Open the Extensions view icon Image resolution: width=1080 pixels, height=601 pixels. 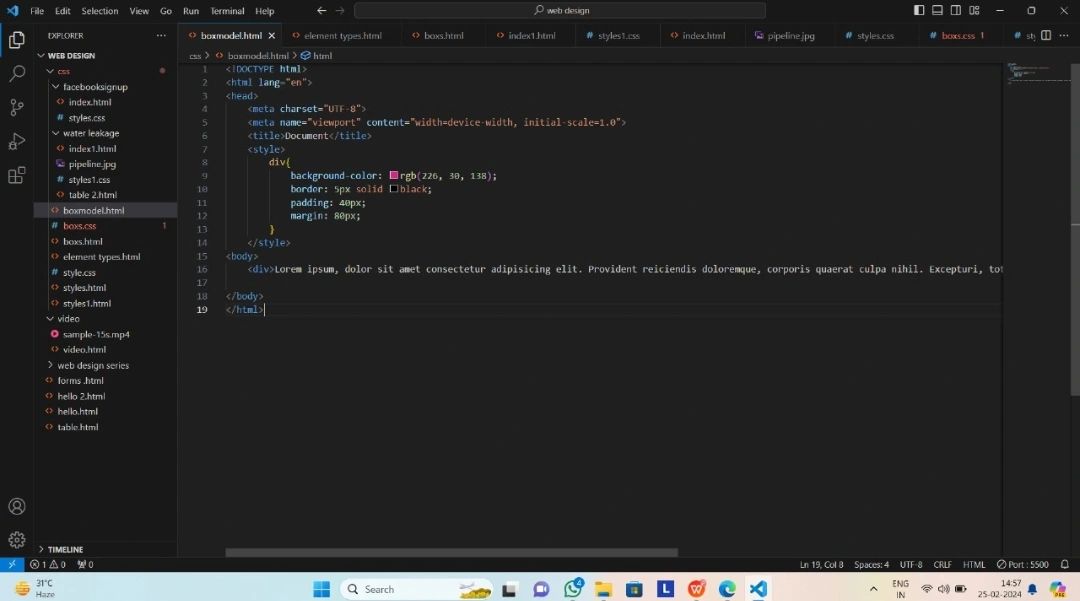click(16, 175)
